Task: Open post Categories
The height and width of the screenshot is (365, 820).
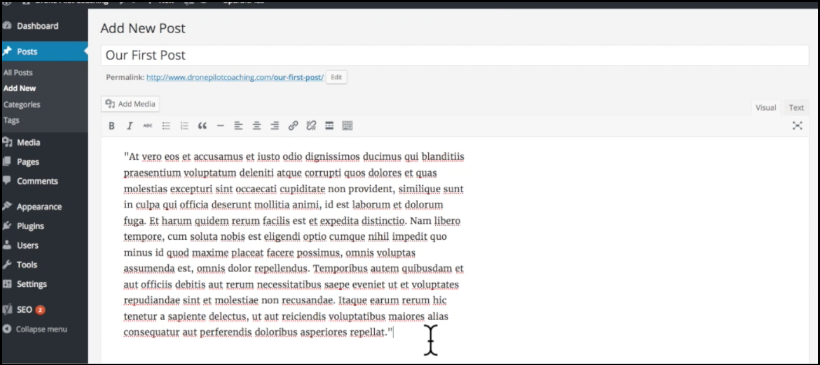Action: [x=21, y=105]
